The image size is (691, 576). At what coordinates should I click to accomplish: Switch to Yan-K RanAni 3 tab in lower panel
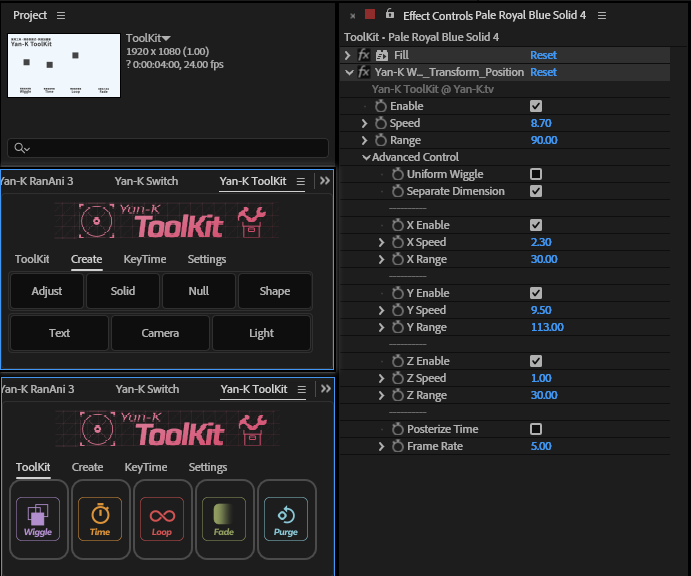click(37, 389)
